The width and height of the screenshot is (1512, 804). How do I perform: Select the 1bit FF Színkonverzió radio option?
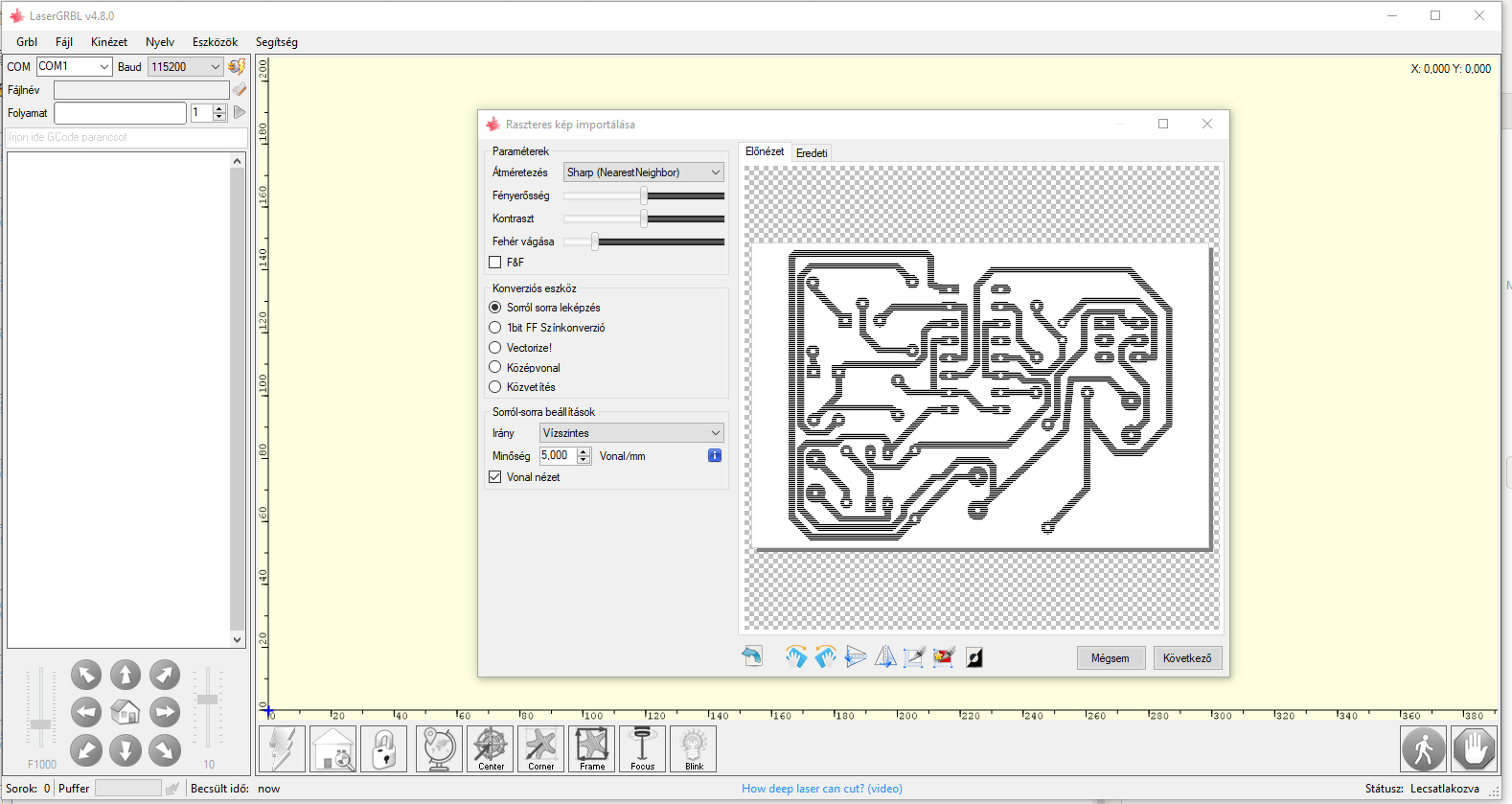tap(495, 328)
